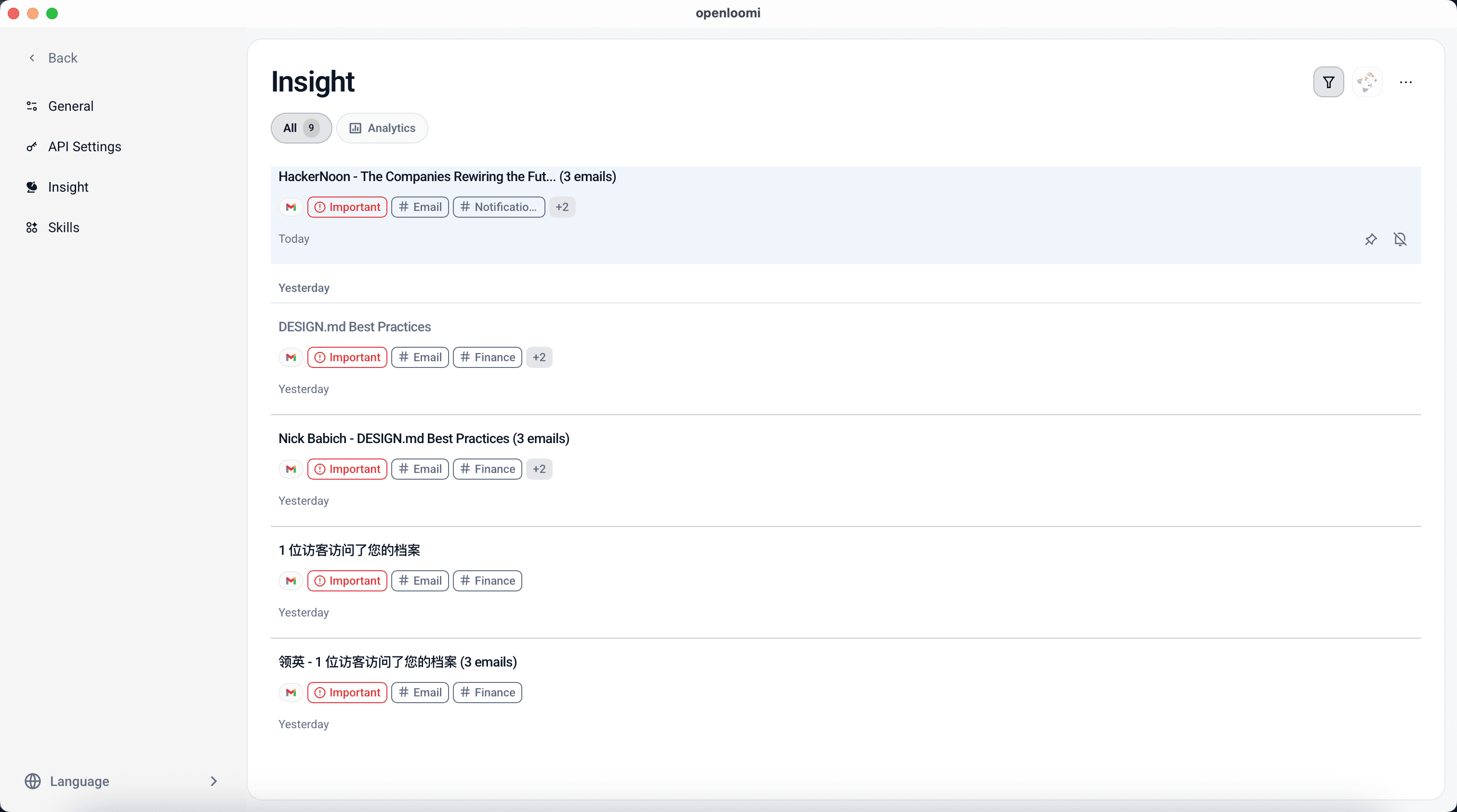This screenshot has width=1457, height=812.
Task: Open HackerNoon Companies Rewiring insight
Action: [x=447, y=177]
